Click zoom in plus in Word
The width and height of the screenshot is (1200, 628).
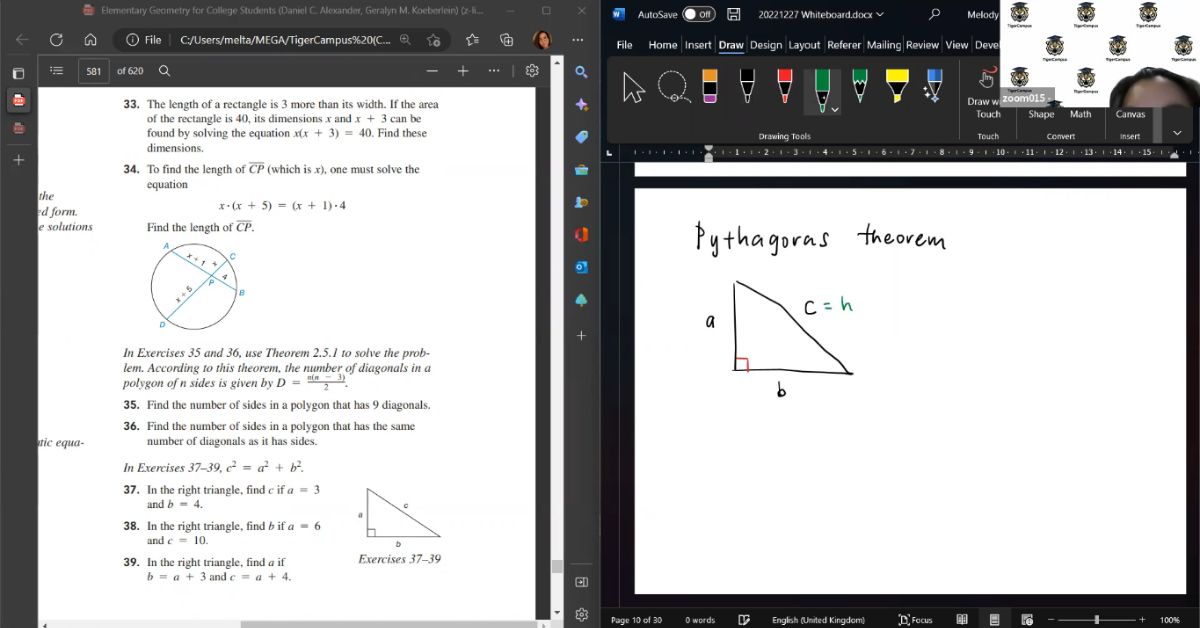pyautogui.click(x=1142, y=620)
